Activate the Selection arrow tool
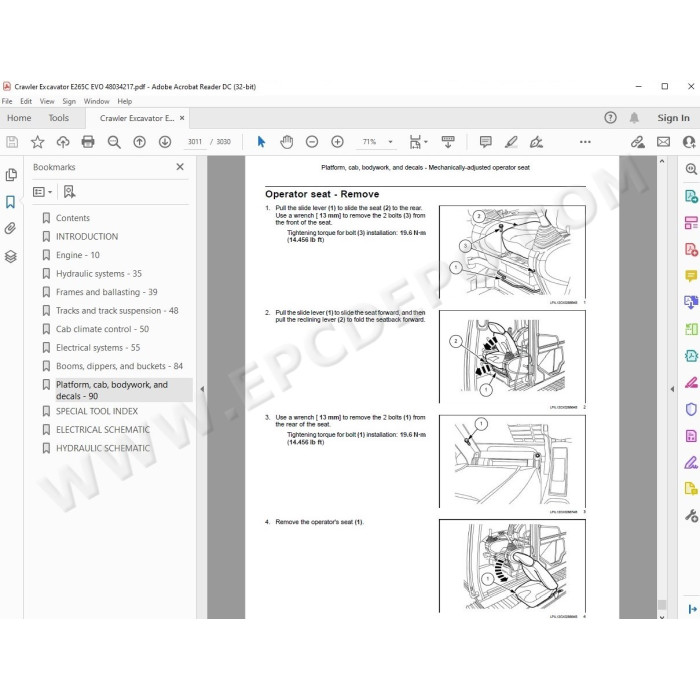Viewport: 700px width, 700px height. 261,142
